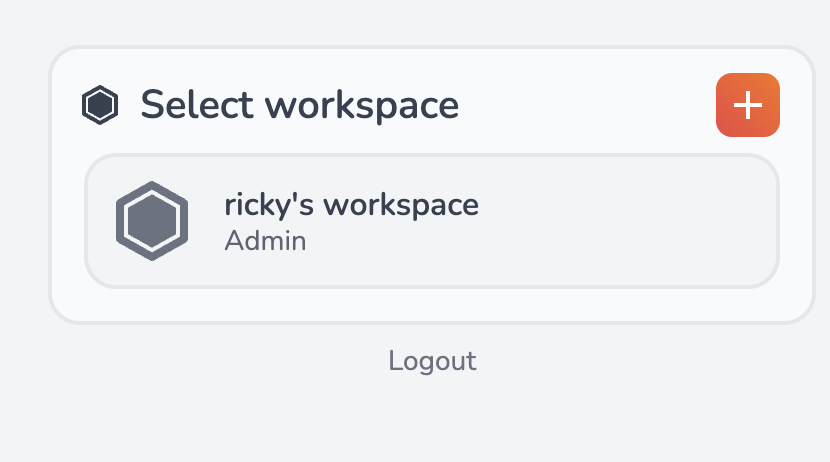
Task: Create a new workspace with the plus icon
Action: [x=747, y=105]
